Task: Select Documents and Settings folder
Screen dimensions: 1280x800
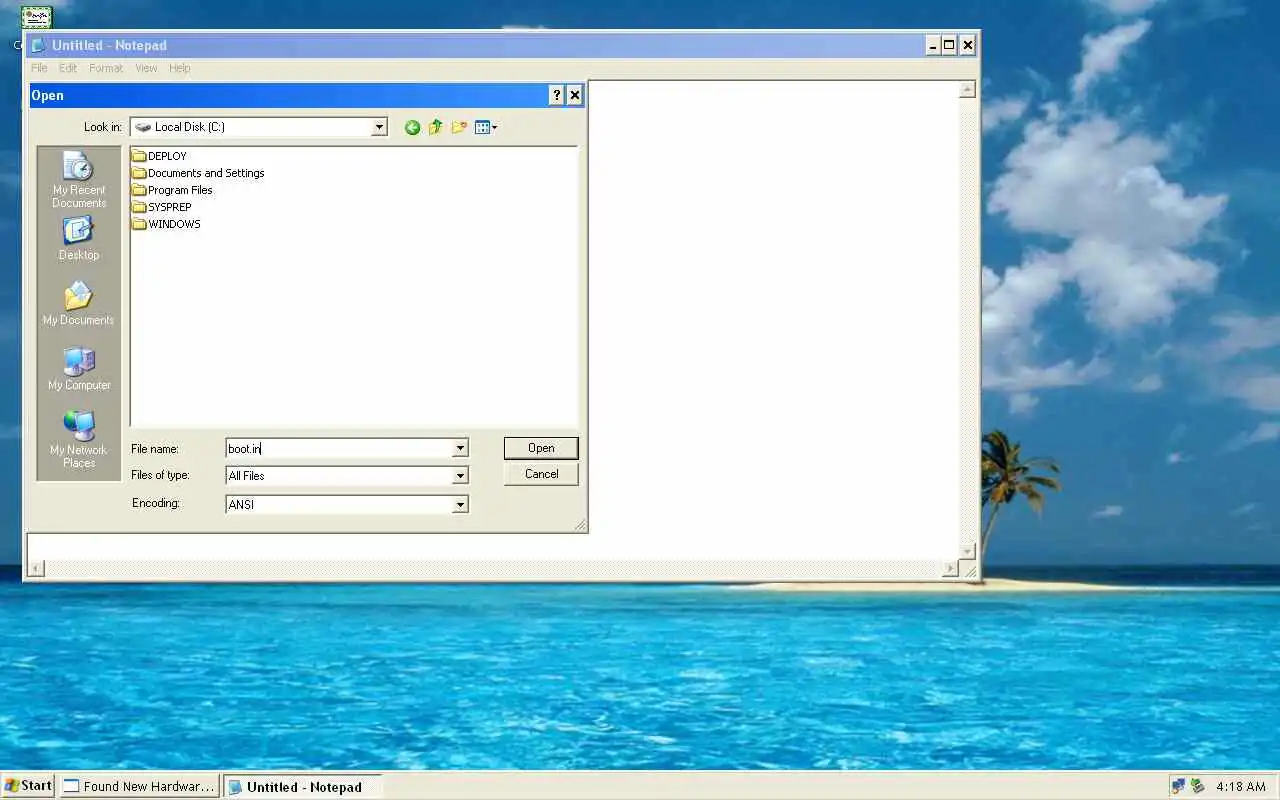Action: coord(198,173)
